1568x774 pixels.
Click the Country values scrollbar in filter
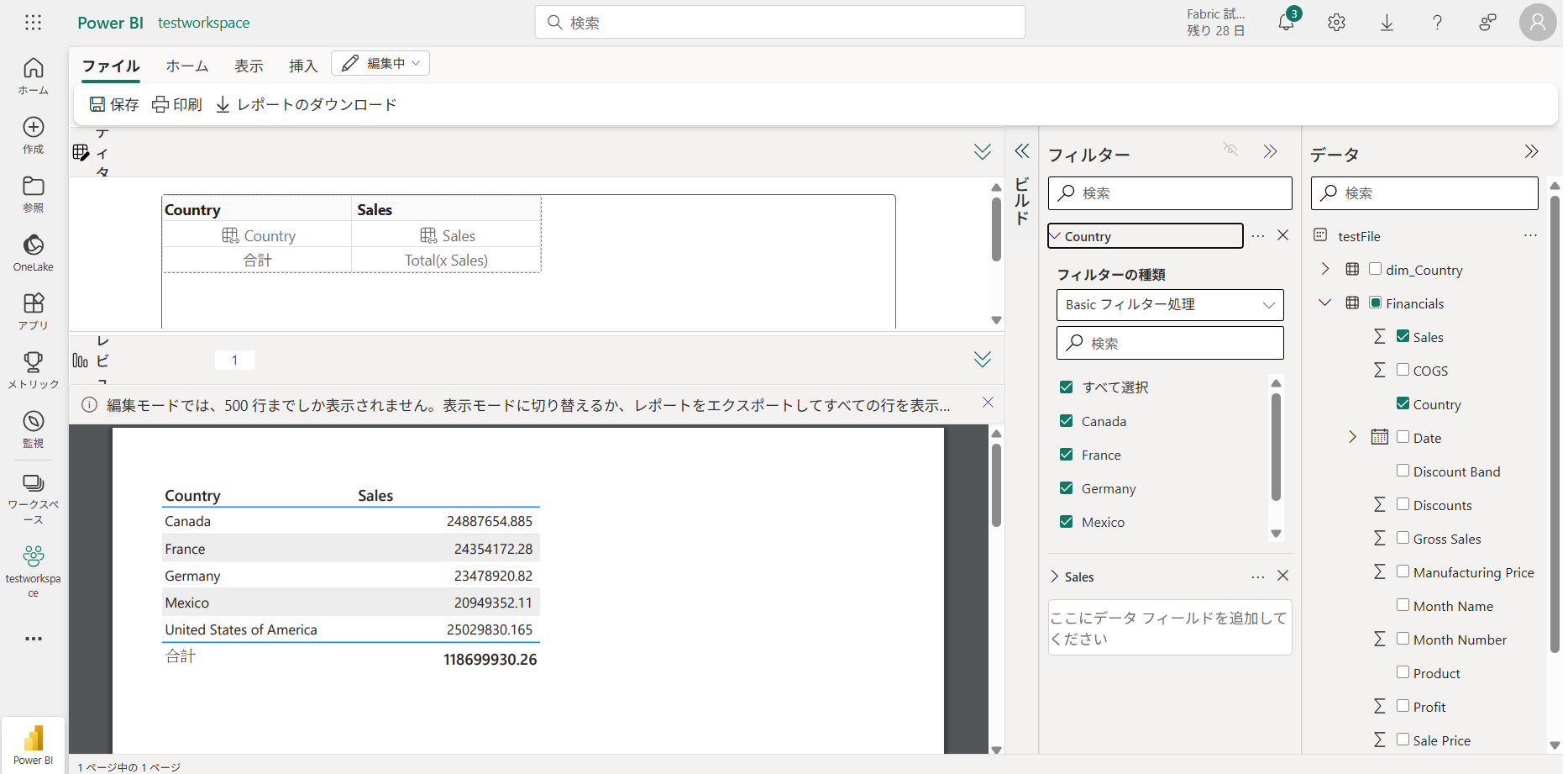(x=1277, y=447)
